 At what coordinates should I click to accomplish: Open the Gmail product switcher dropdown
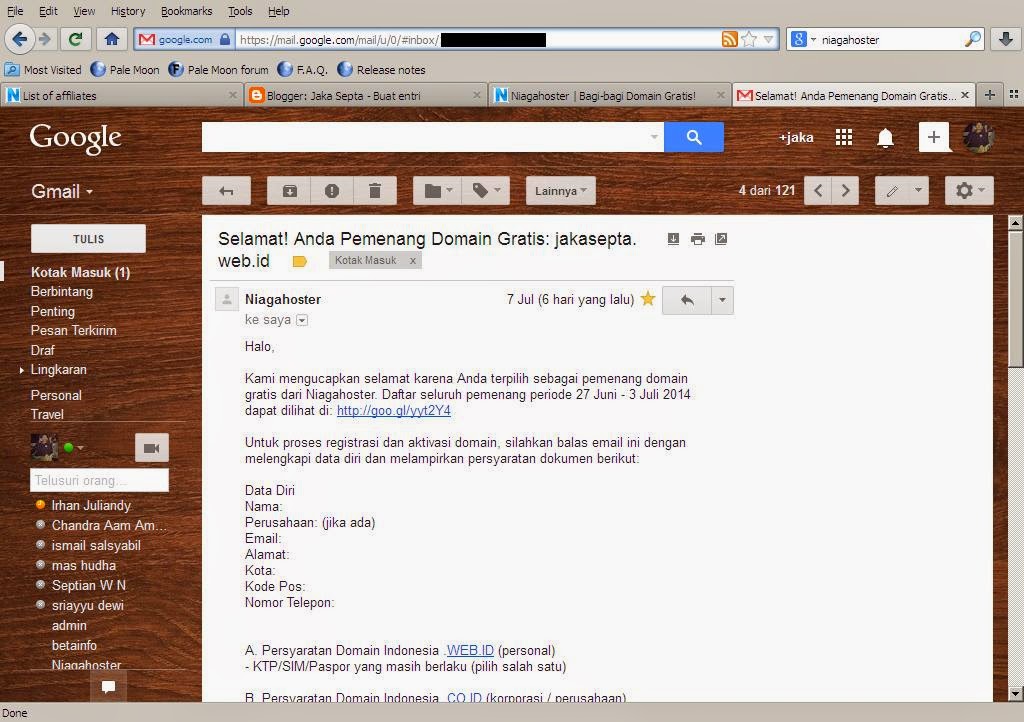point(63,192)
